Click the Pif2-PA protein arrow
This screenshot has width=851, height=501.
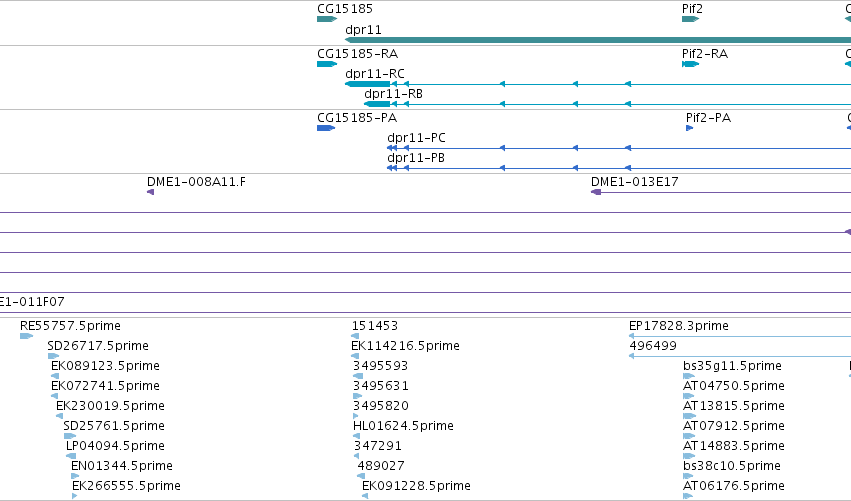[x=689, y=128]
